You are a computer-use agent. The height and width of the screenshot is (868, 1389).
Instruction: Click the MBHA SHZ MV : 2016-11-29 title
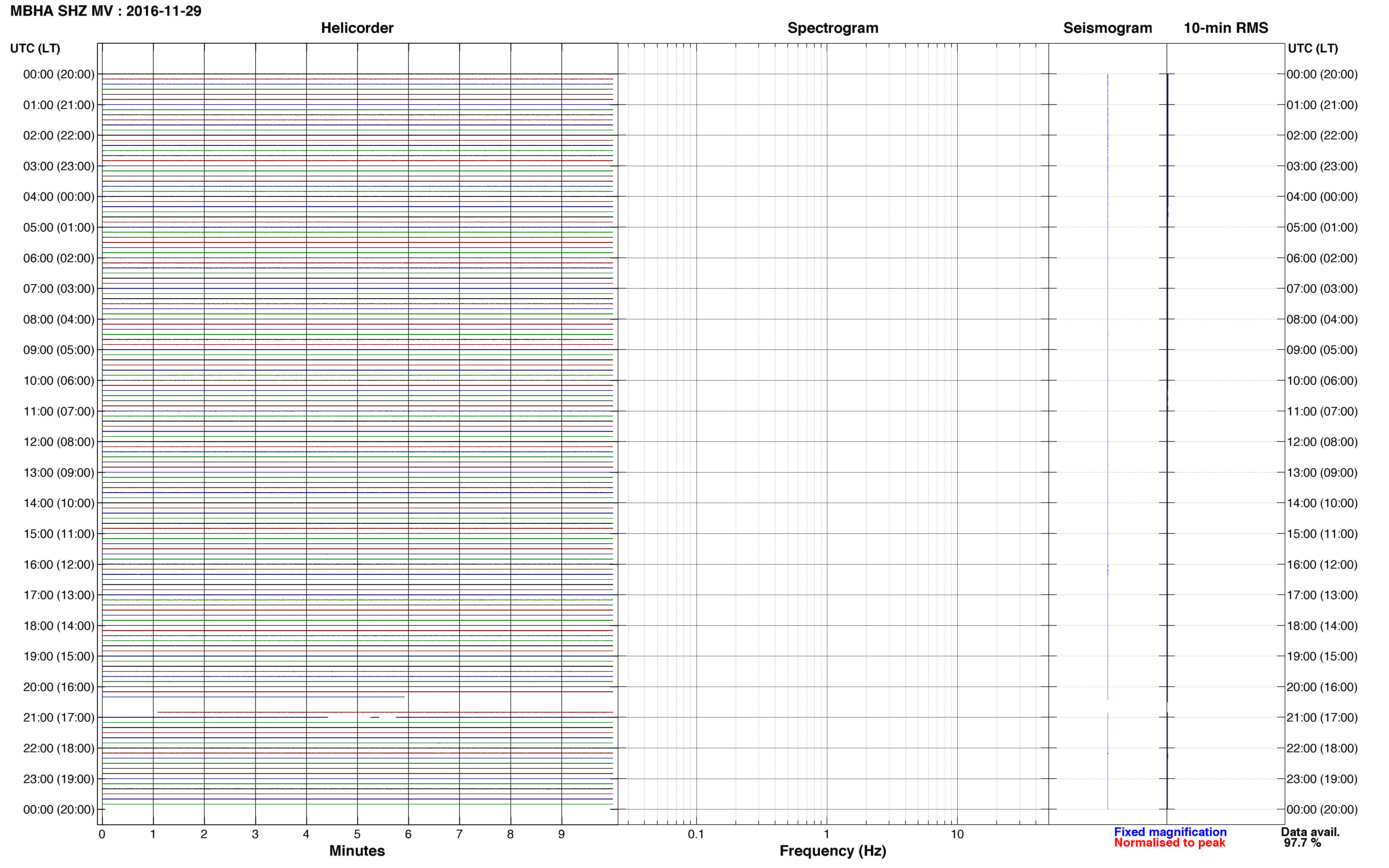click(x=106, y=11)
